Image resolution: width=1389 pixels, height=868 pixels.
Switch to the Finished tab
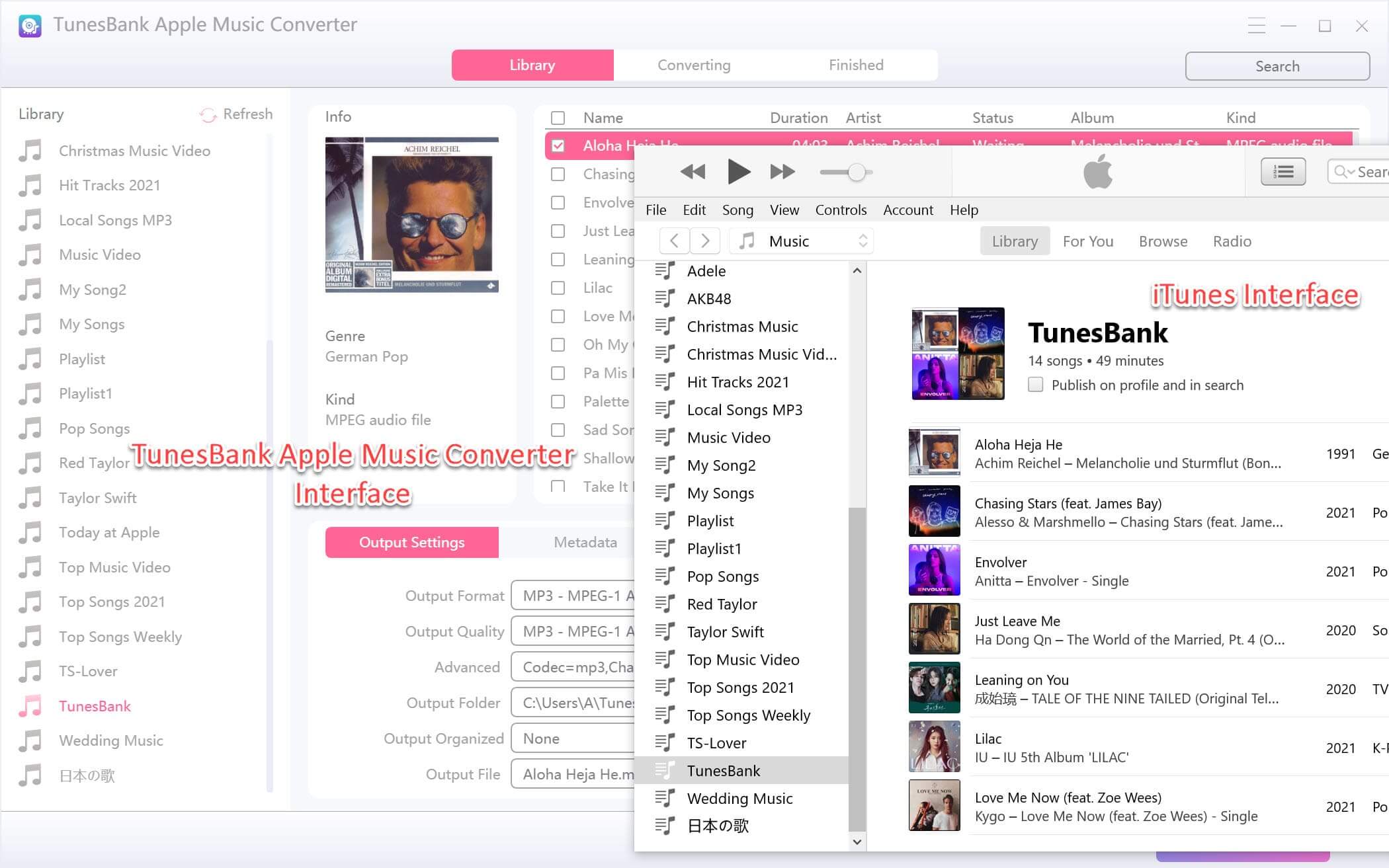pos(856,65)
